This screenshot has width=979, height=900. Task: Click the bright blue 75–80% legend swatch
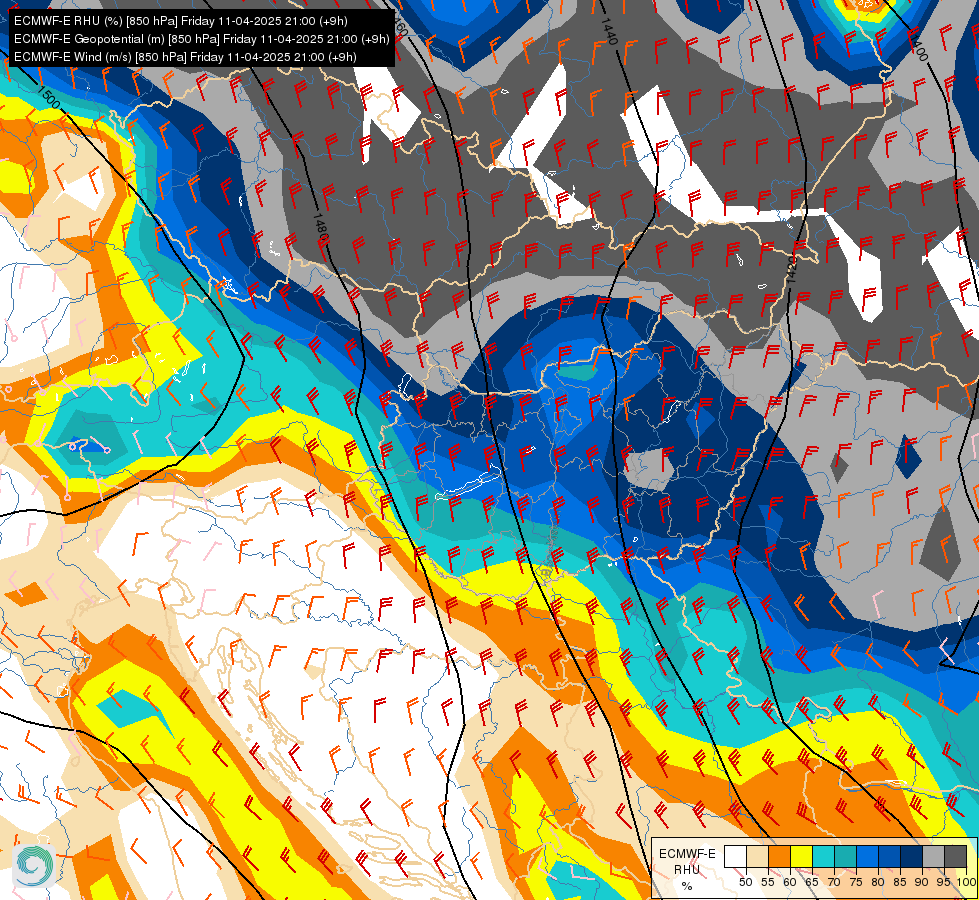pos(868,856)
